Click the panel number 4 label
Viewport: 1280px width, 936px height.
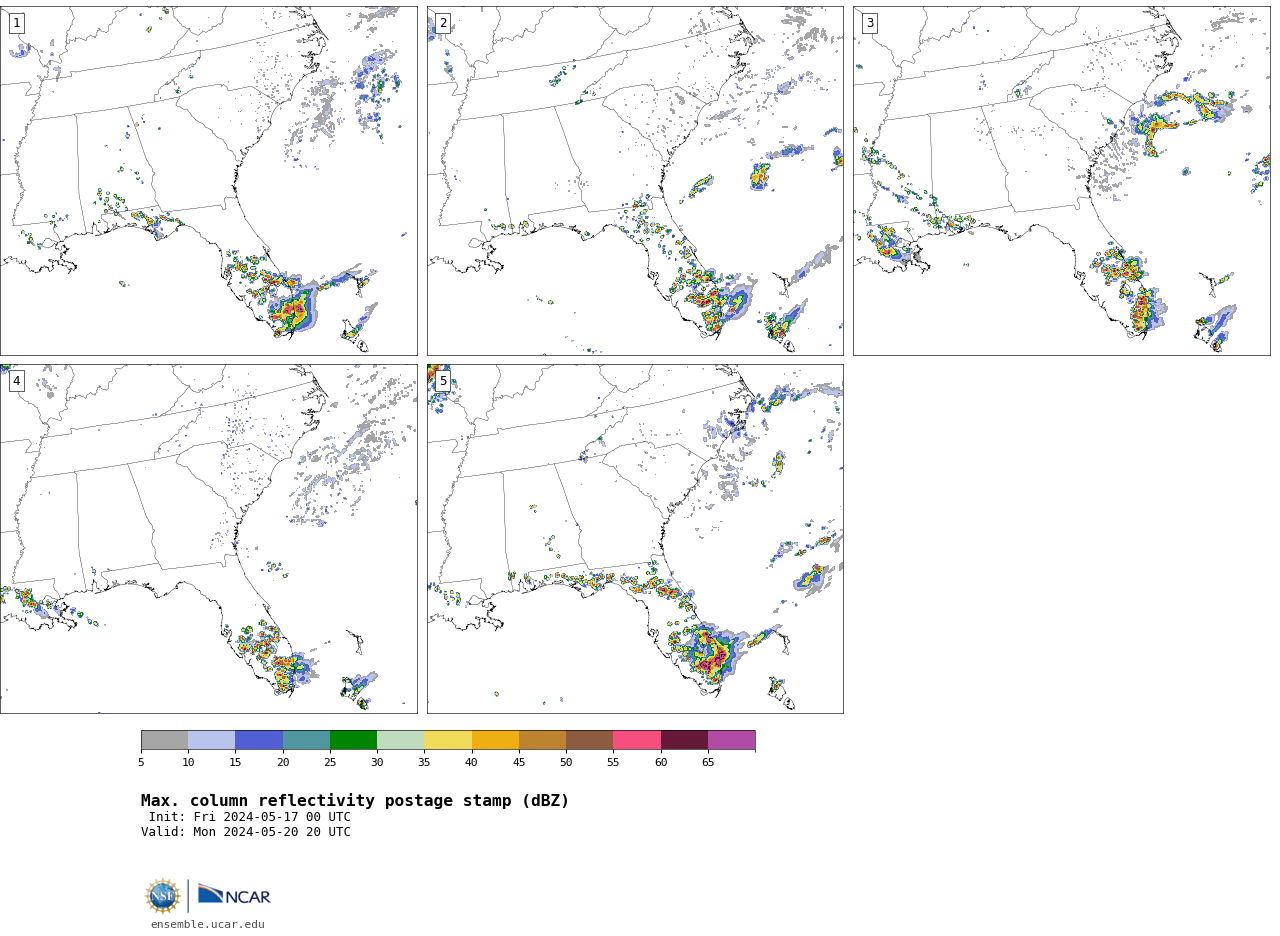pyautogui.click(x=16, y=381)
